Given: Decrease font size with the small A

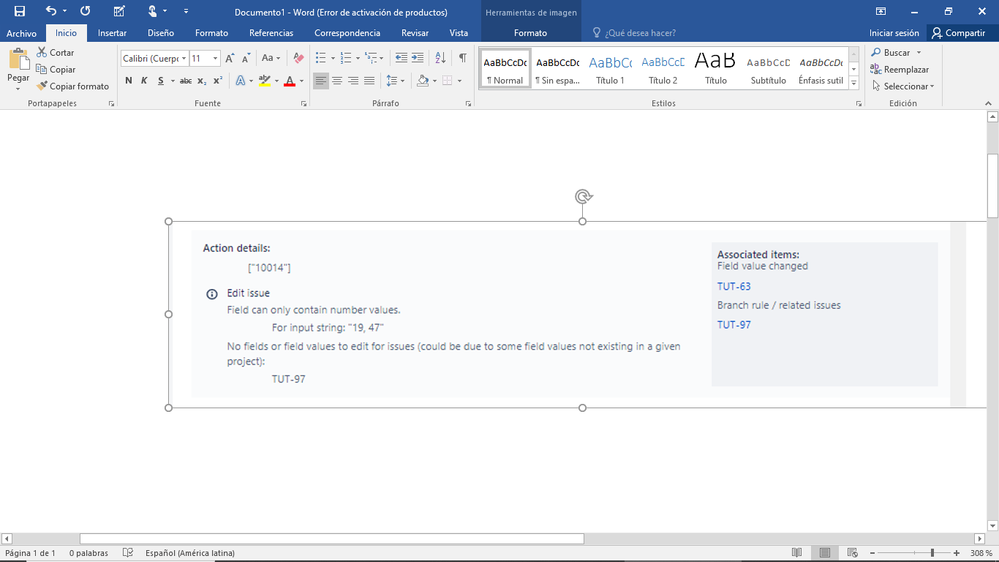Looking at the screenshot, I should click(246, 58).
